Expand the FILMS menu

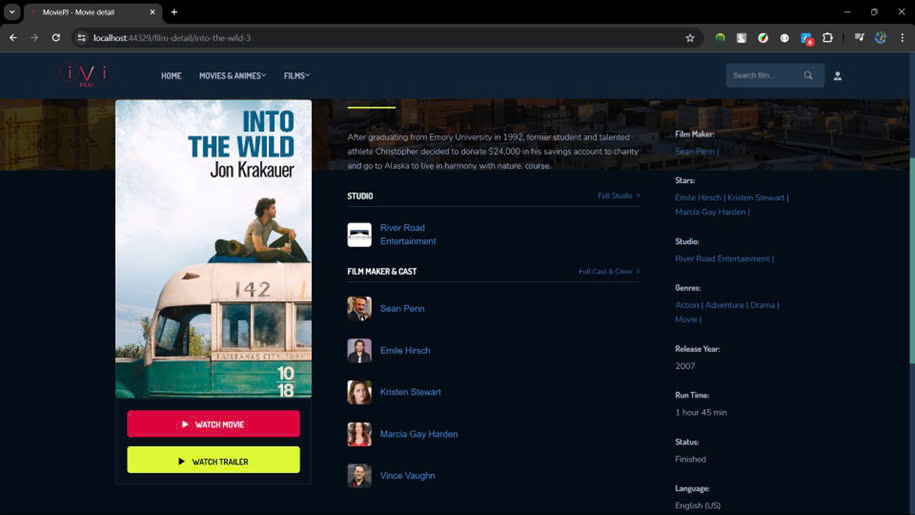pos(296,76)
